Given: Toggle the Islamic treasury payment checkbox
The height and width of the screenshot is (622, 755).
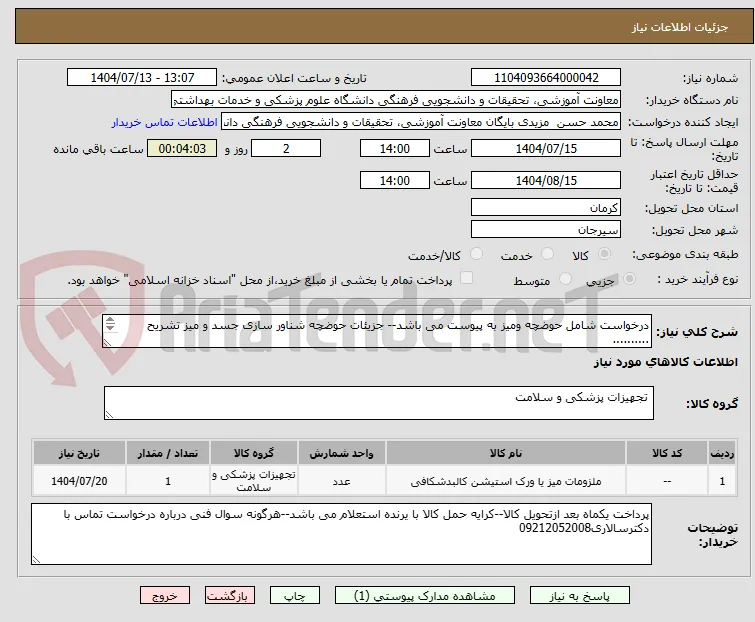Looking at the screenshot, I should (x=467, y=278).
